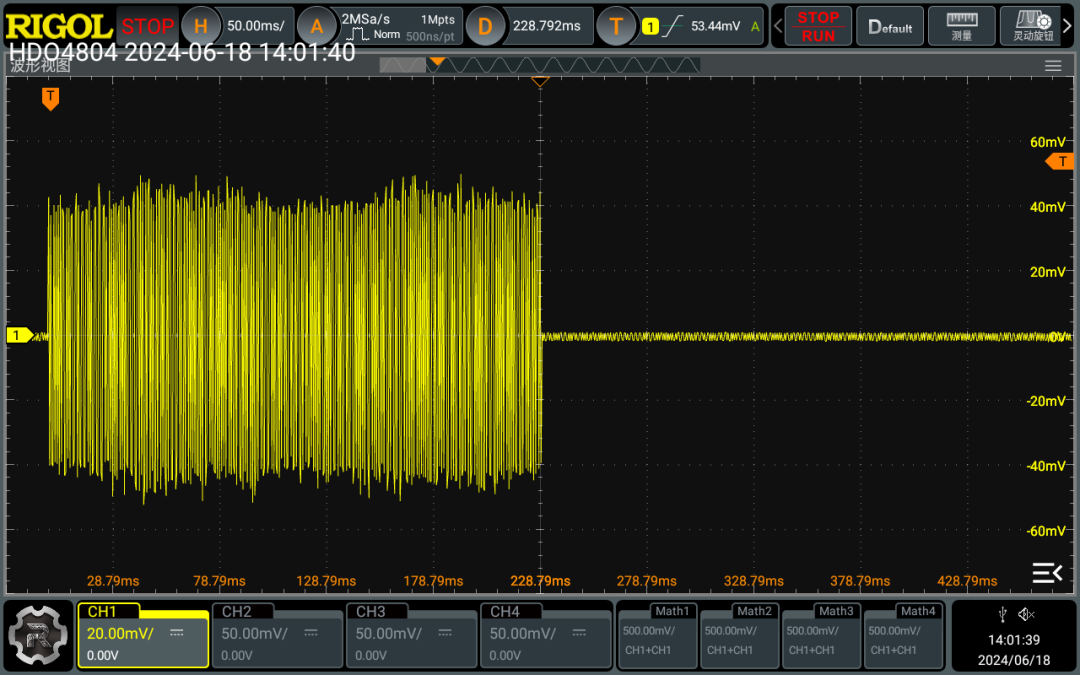Viewport: 1080px width, 675px height.
Task: Open the CH4 channel tab
Action: click(546, 636)
